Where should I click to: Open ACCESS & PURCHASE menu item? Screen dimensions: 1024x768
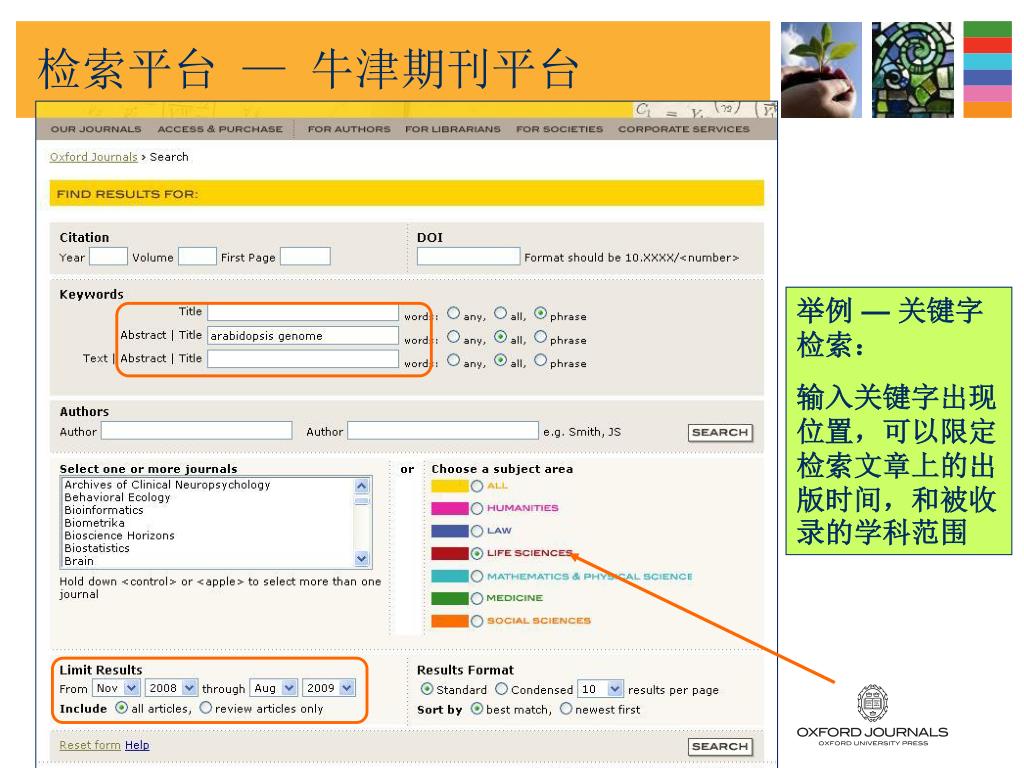[x=220, y=129]
